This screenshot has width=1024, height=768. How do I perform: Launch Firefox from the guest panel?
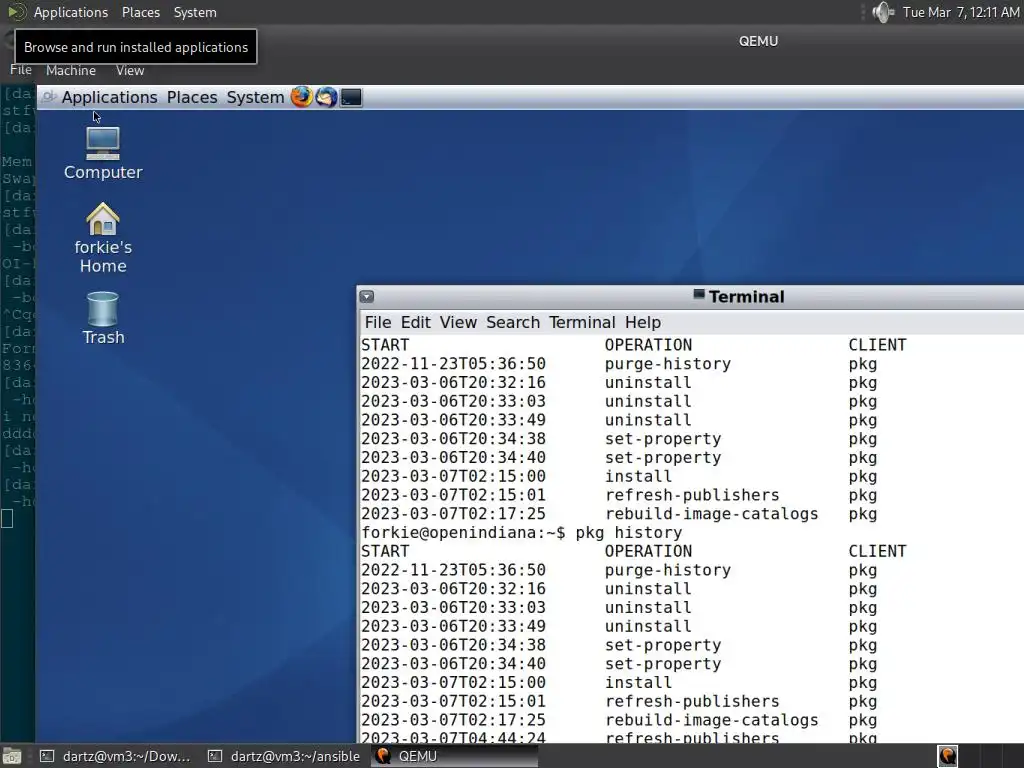pos(302,97)
